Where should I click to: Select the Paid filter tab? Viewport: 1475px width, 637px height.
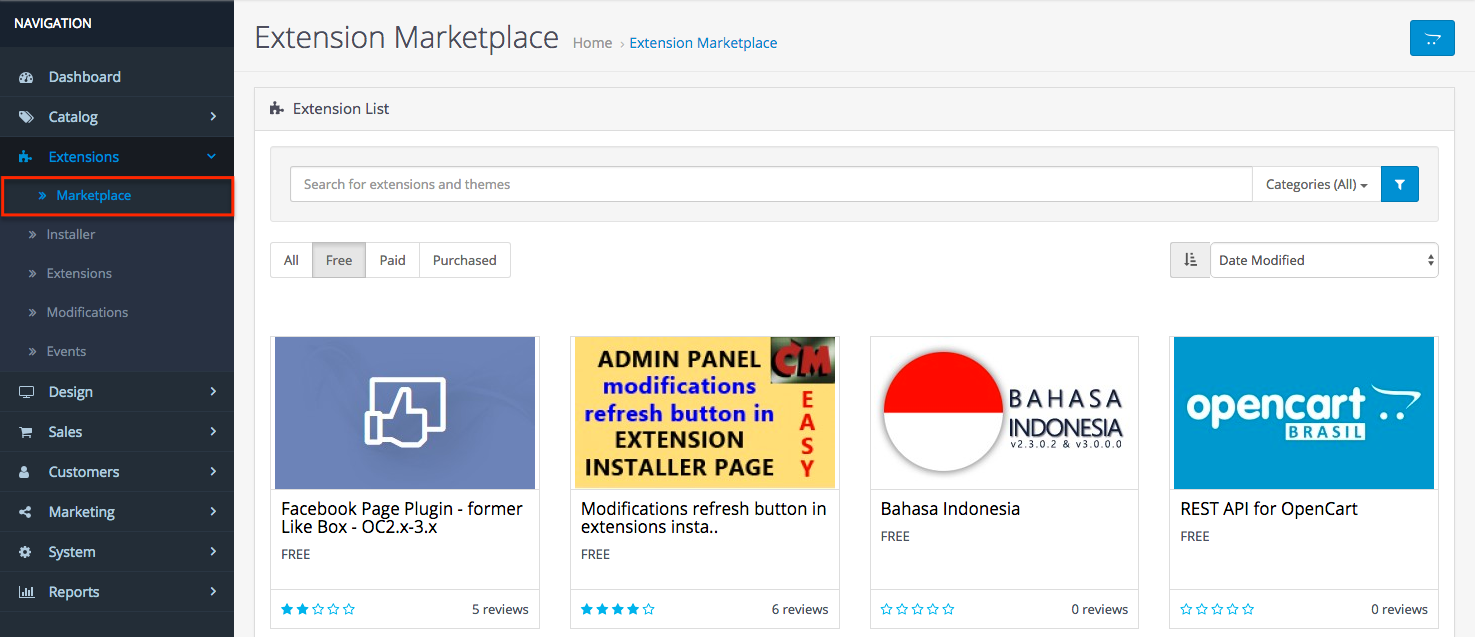click(x=392, y=260)
